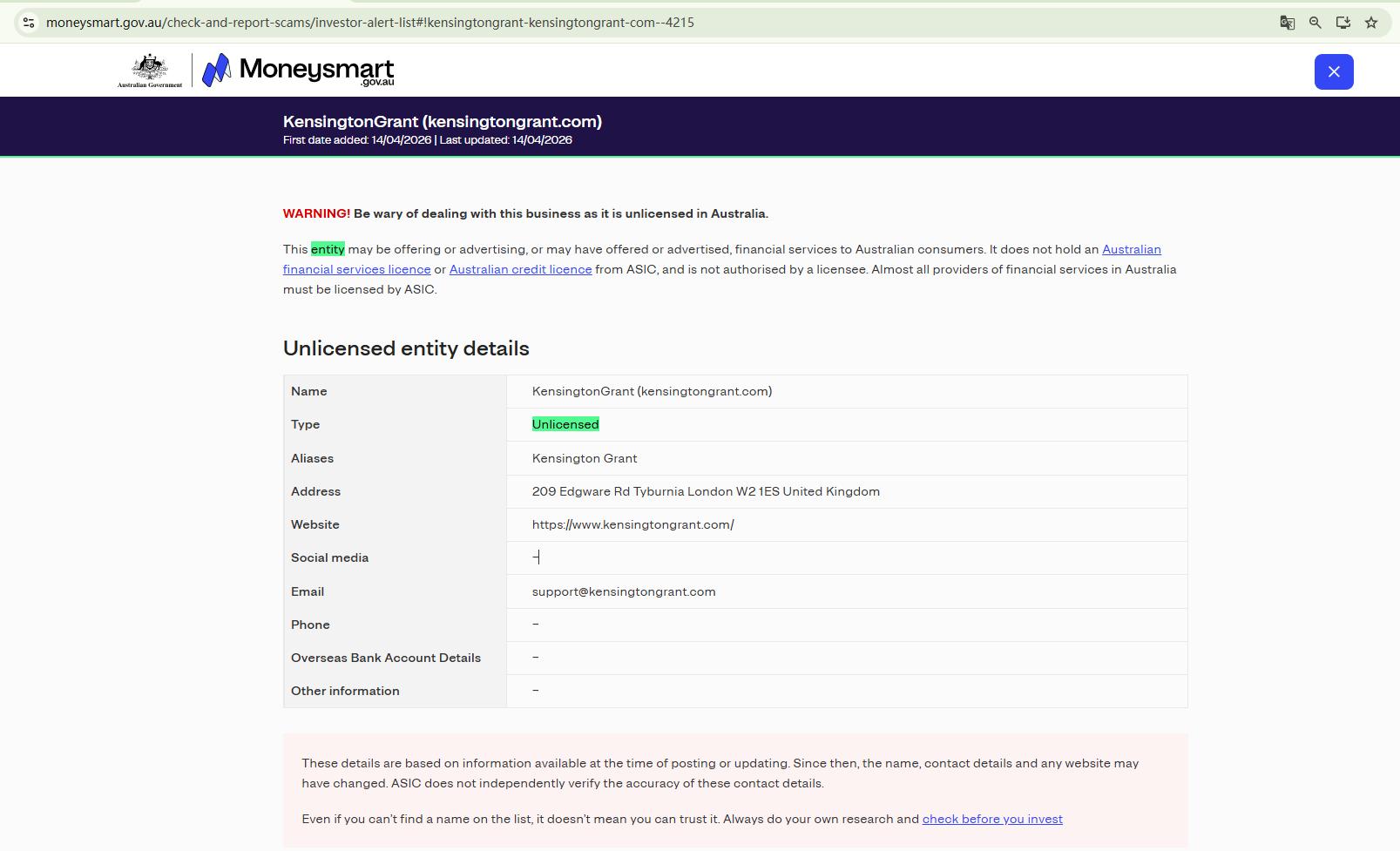The image size is (1400, 851).
Task: Click the WARNING! red text
Action: 316,213
